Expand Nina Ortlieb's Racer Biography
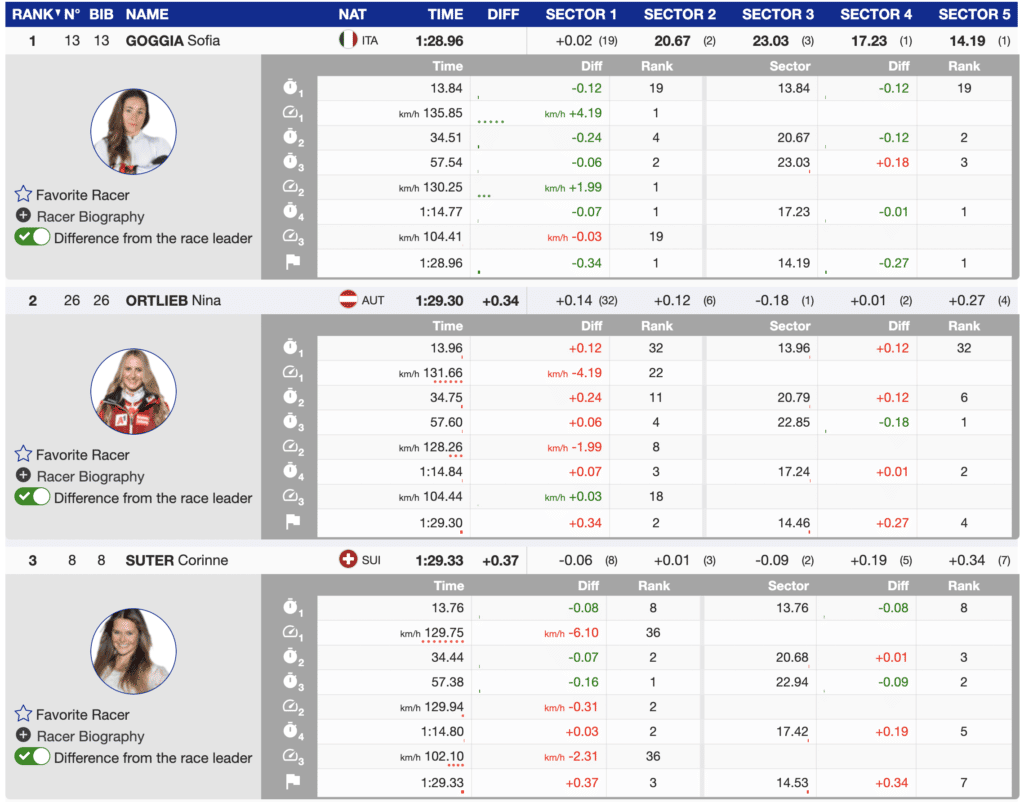The image size is (1024, 802). coord(23,476)
